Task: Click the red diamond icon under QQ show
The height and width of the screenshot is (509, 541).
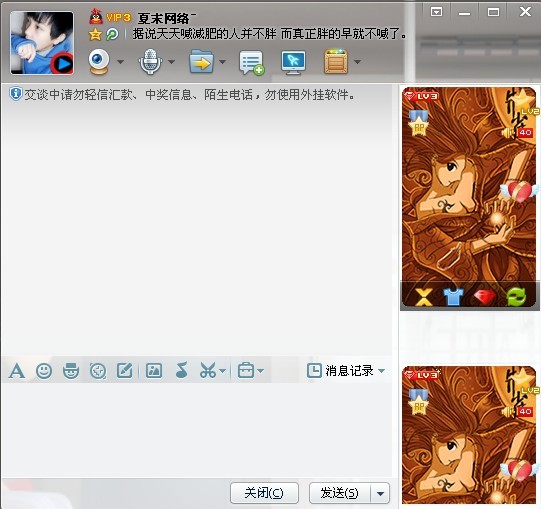Action: (x=485, y=297)
